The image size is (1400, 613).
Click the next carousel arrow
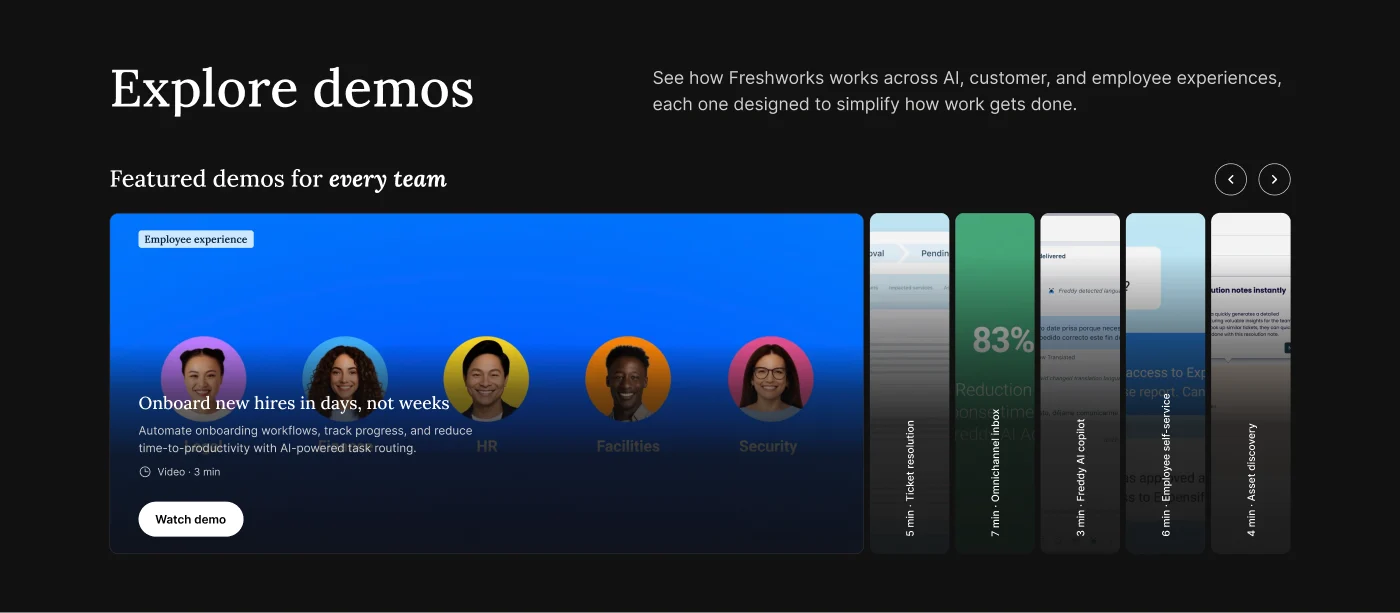(x=1274, y=179)
